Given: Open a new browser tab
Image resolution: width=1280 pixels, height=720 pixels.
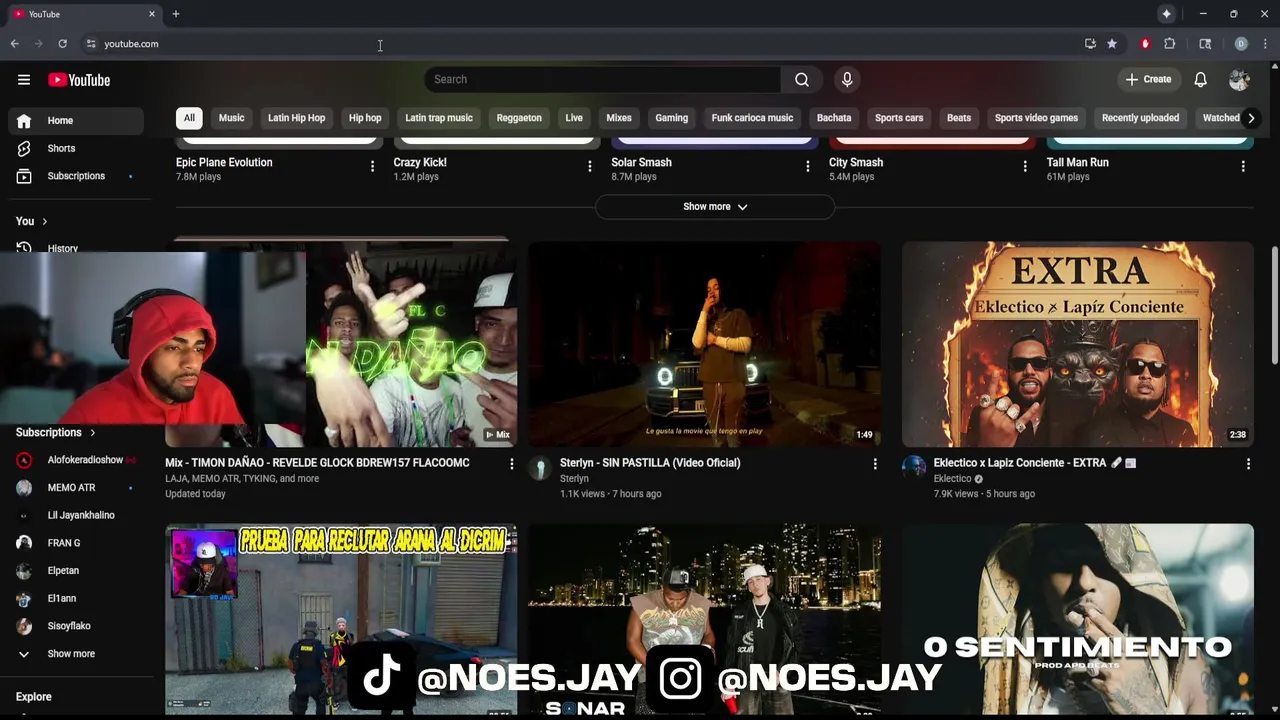Looking at the screenshot, I should 176,14.
